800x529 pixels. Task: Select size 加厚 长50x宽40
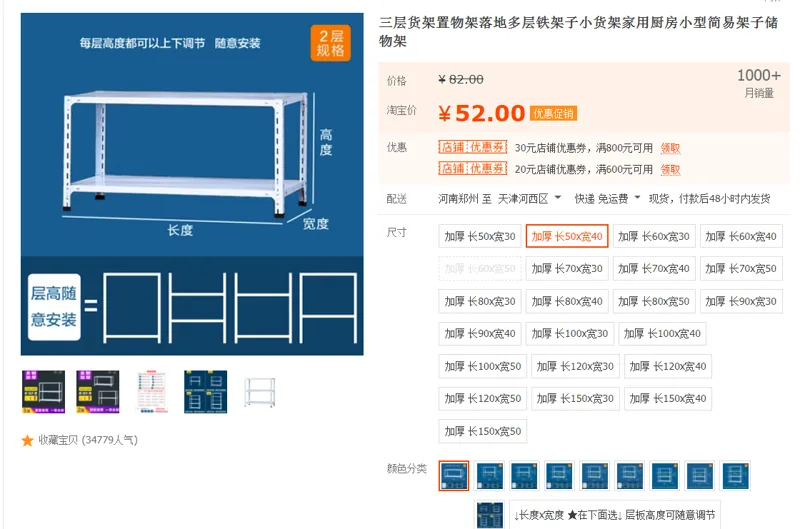pos(567,236)
